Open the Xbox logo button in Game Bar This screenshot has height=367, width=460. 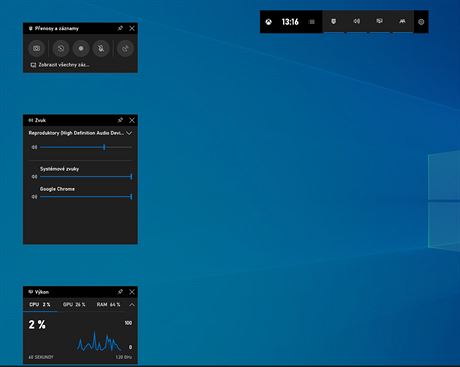[268, 22]
